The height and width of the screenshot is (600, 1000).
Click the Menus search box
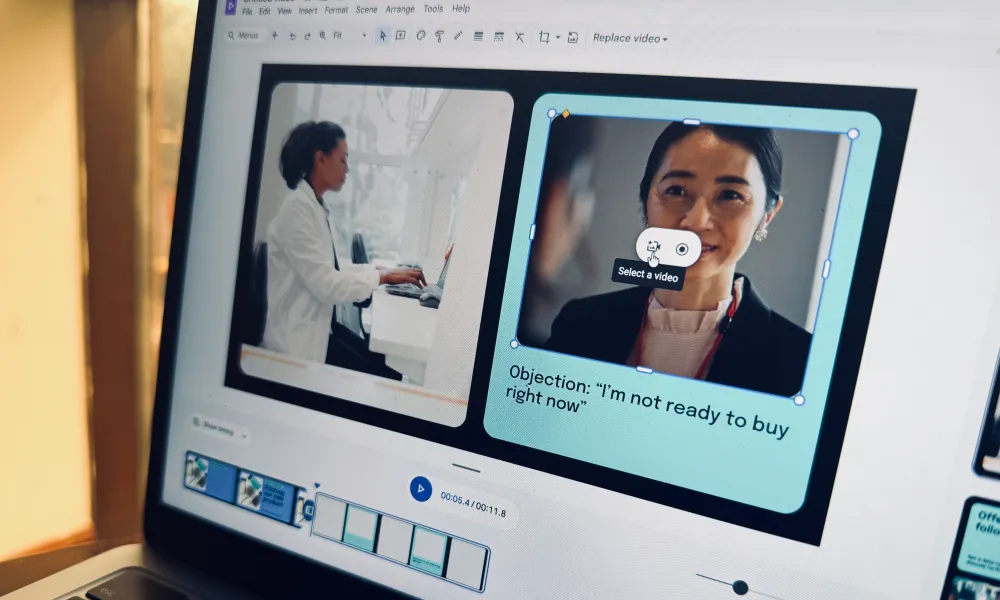244,36
